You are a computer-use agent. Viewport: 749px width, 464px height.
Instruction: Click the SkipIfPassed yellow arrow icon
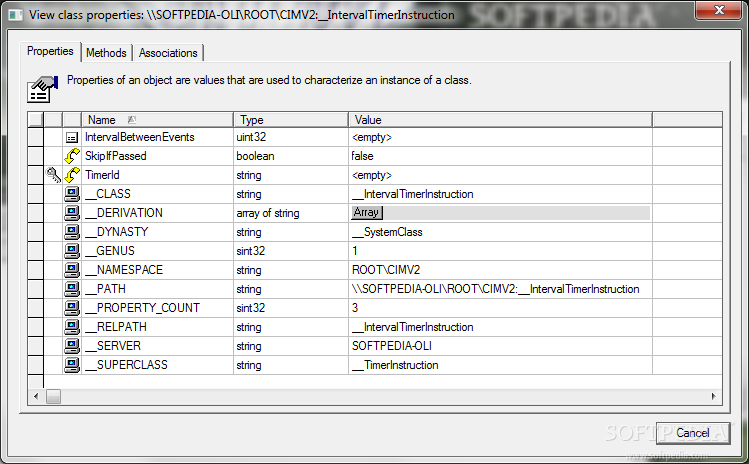tap(72, 156)
